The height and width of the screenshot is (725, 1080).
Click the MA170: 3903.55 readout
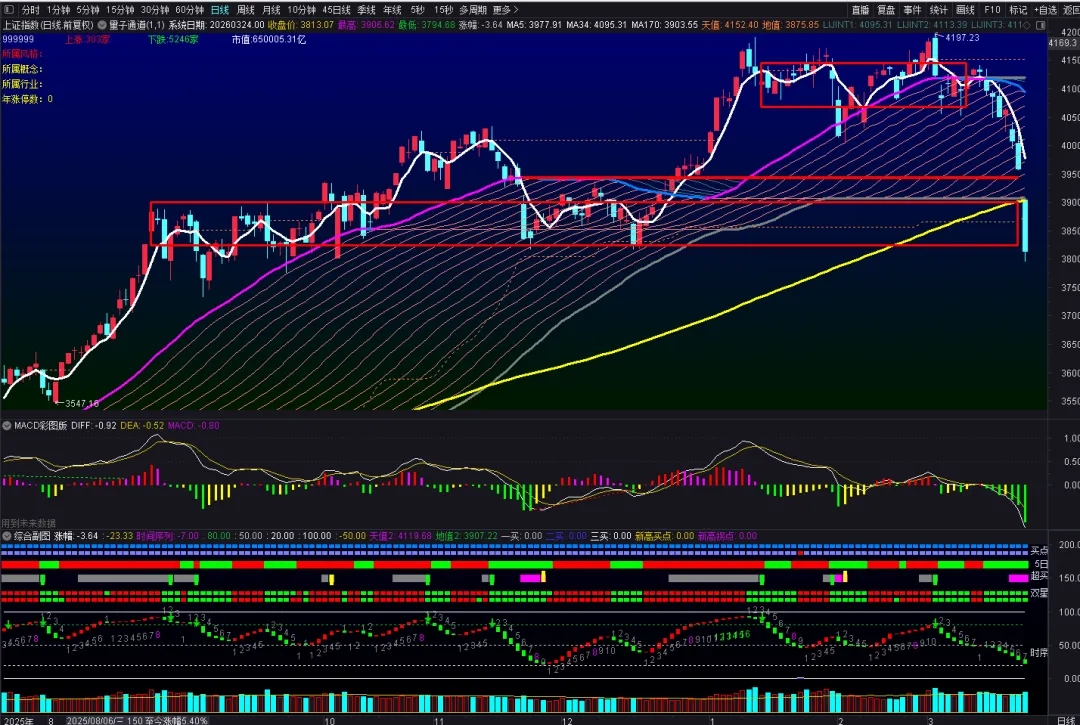pyautogui.click(x=664, y=25)
